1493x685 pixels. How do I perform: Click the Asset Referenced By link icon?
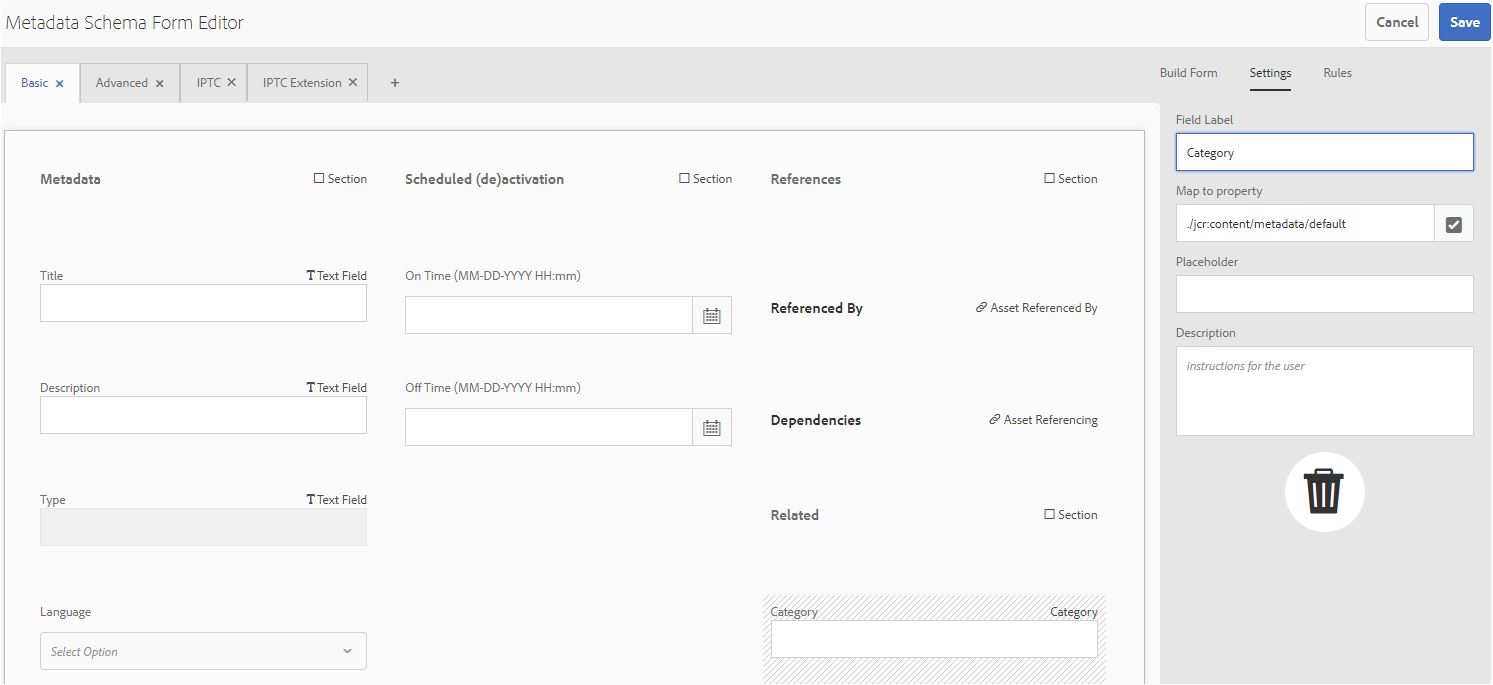[982, 308]
